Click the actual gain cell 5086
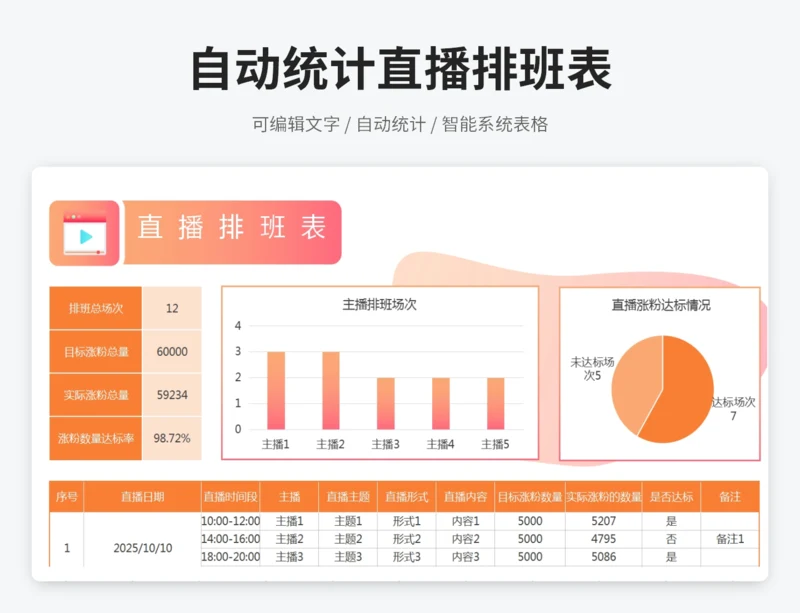 [x=604, y=557]
